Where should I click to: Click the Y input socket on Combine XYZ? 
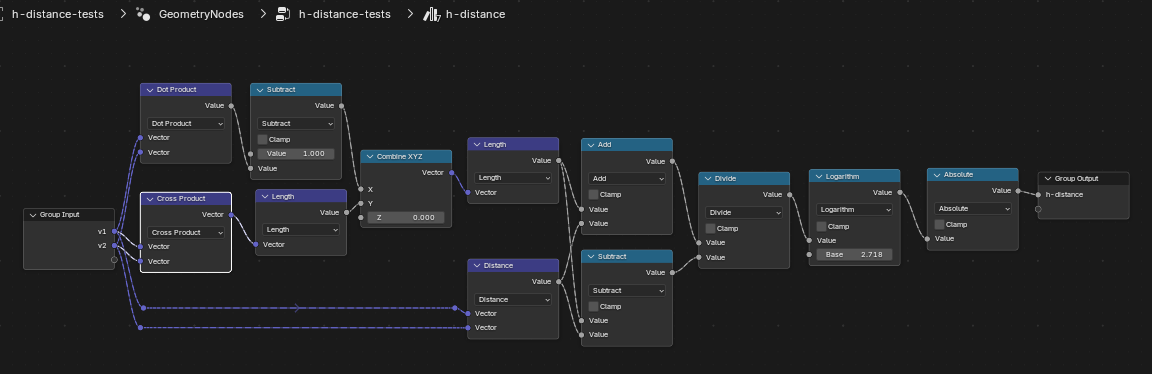(x=361, y=203)
